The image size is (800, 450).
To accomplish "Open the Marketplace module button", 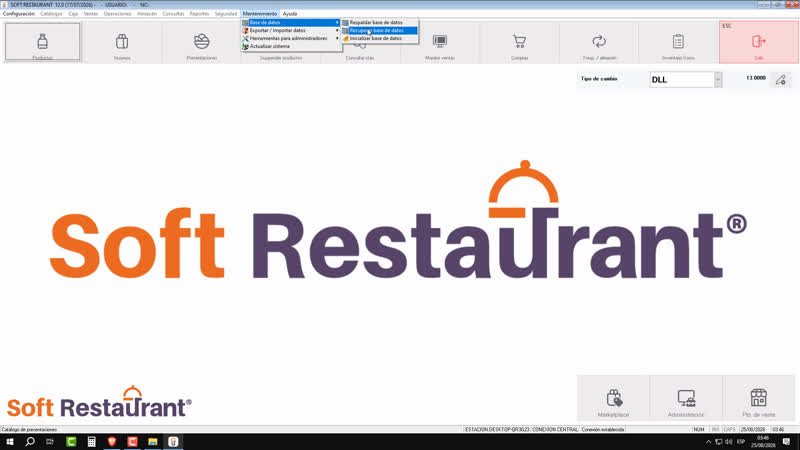I will point(613,398).
